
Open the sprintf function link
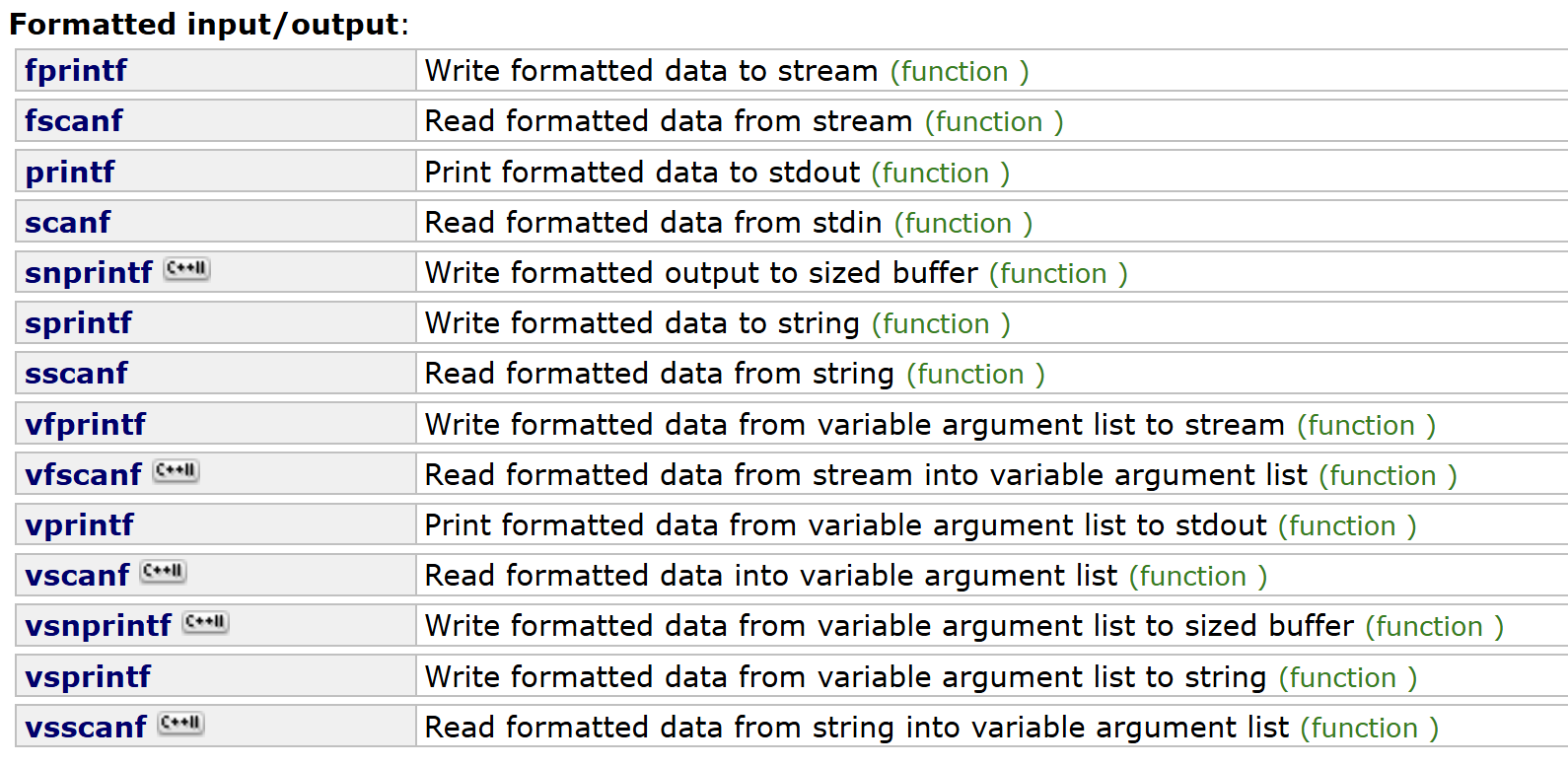(79, 323)
